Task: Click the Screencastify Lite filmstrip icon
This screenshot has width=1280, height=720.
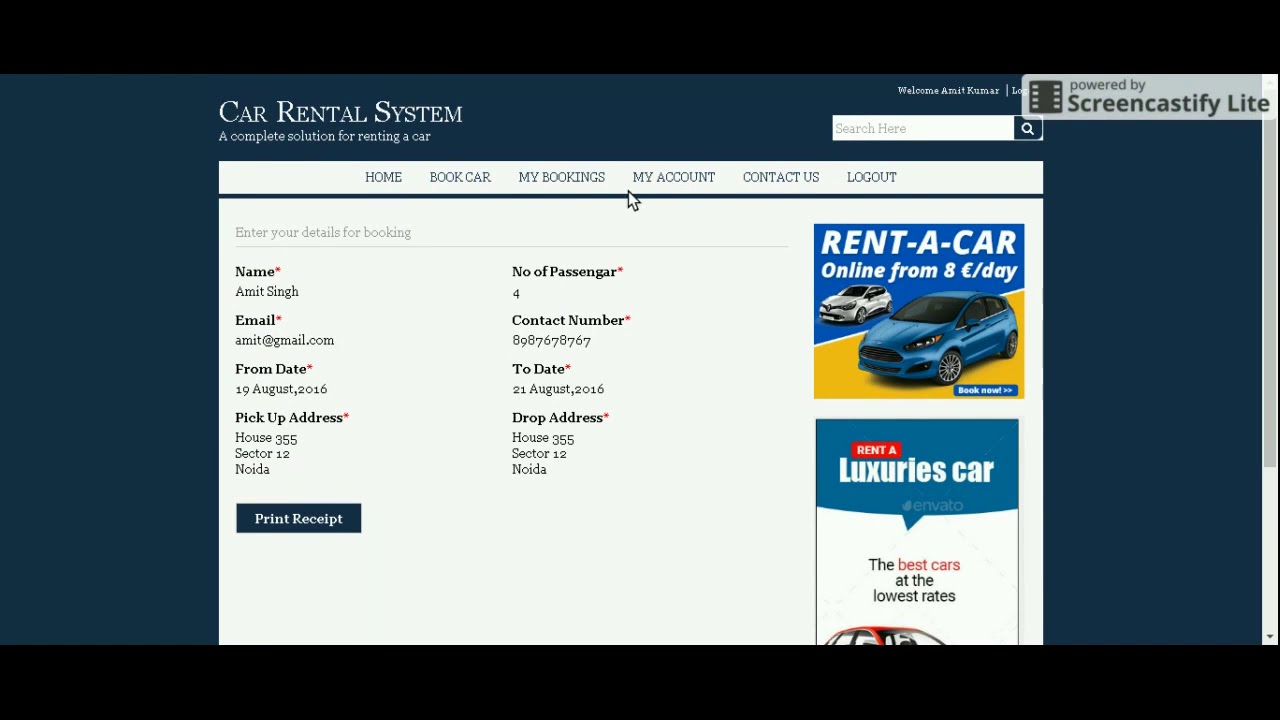Action: (x=1045, y=97)
